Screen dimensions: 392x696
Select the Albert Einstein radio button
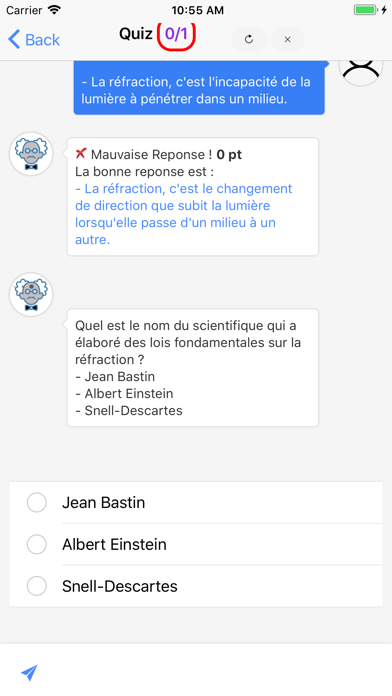(x=37, y=544)
